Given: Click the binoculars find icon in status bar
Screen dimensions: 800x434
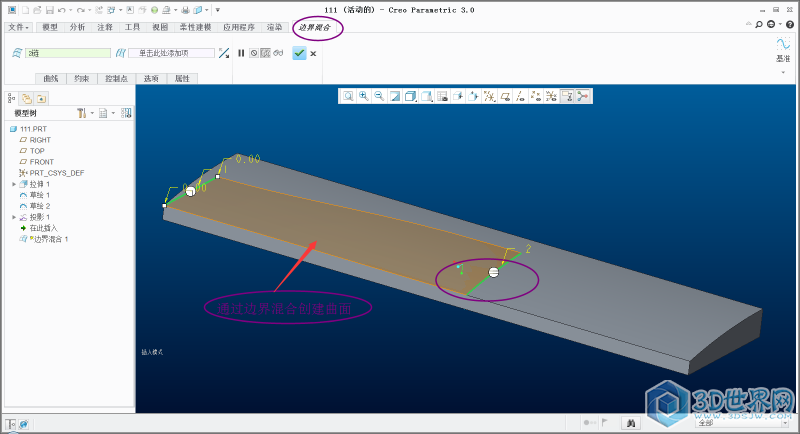Looking at the screenshot, I should pos(631,423).
